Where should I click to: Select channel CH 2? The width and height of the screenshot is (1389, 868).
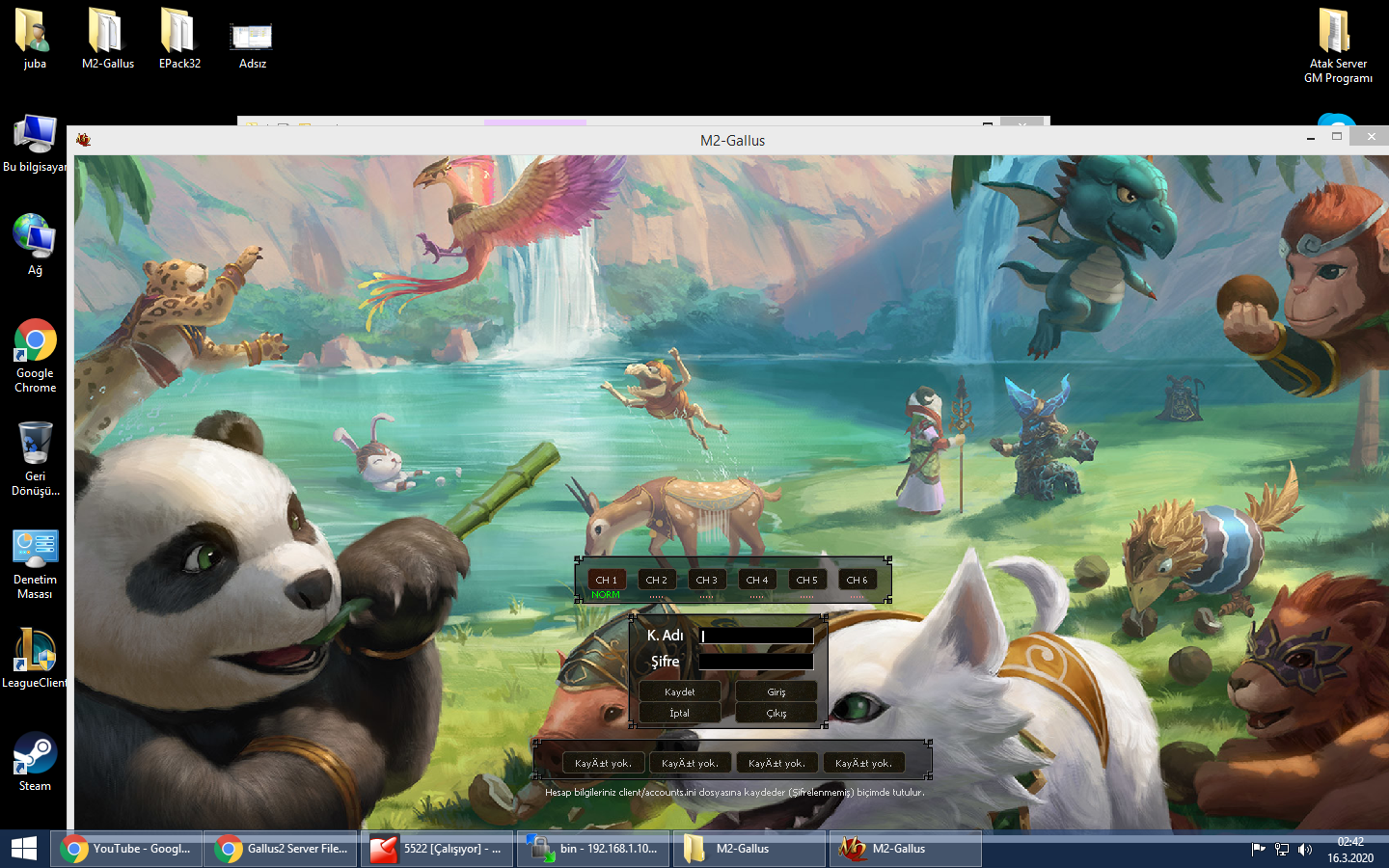tap(657, 580)
